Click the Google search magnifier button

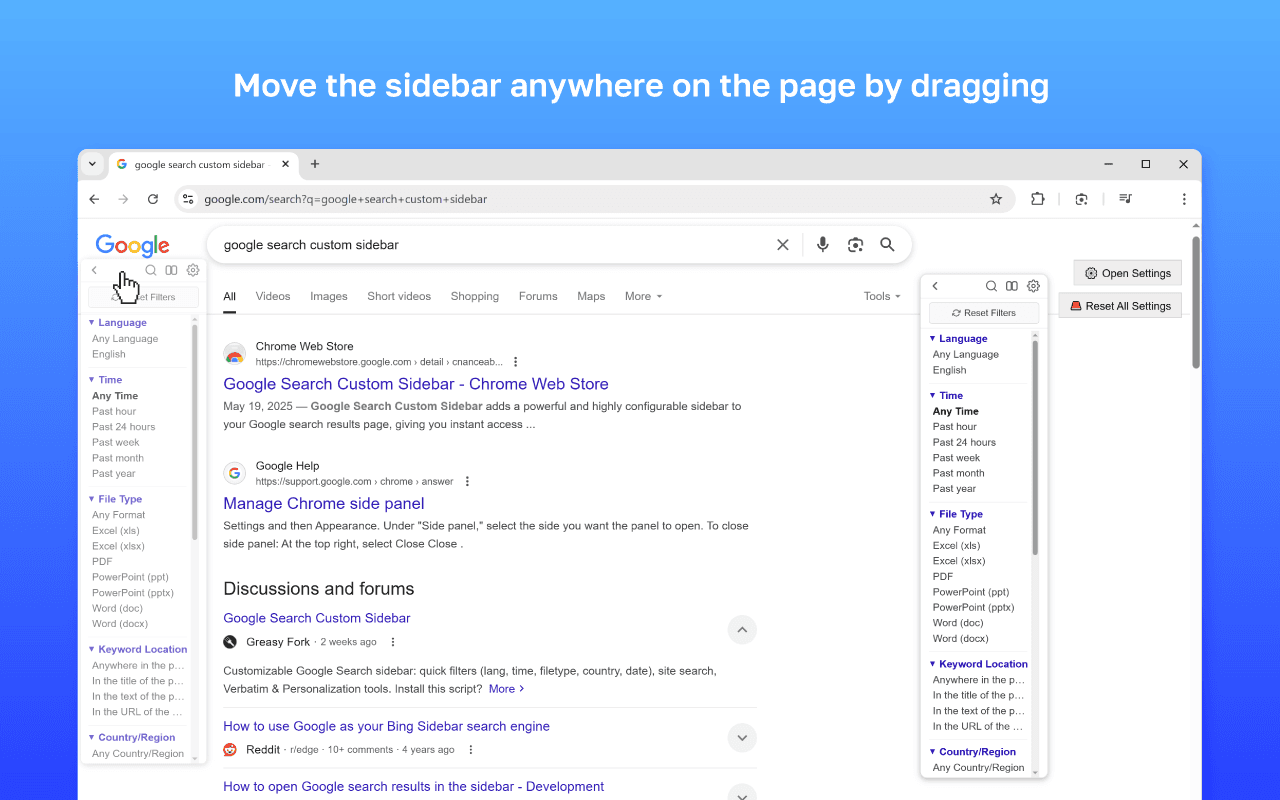(887, 245)
